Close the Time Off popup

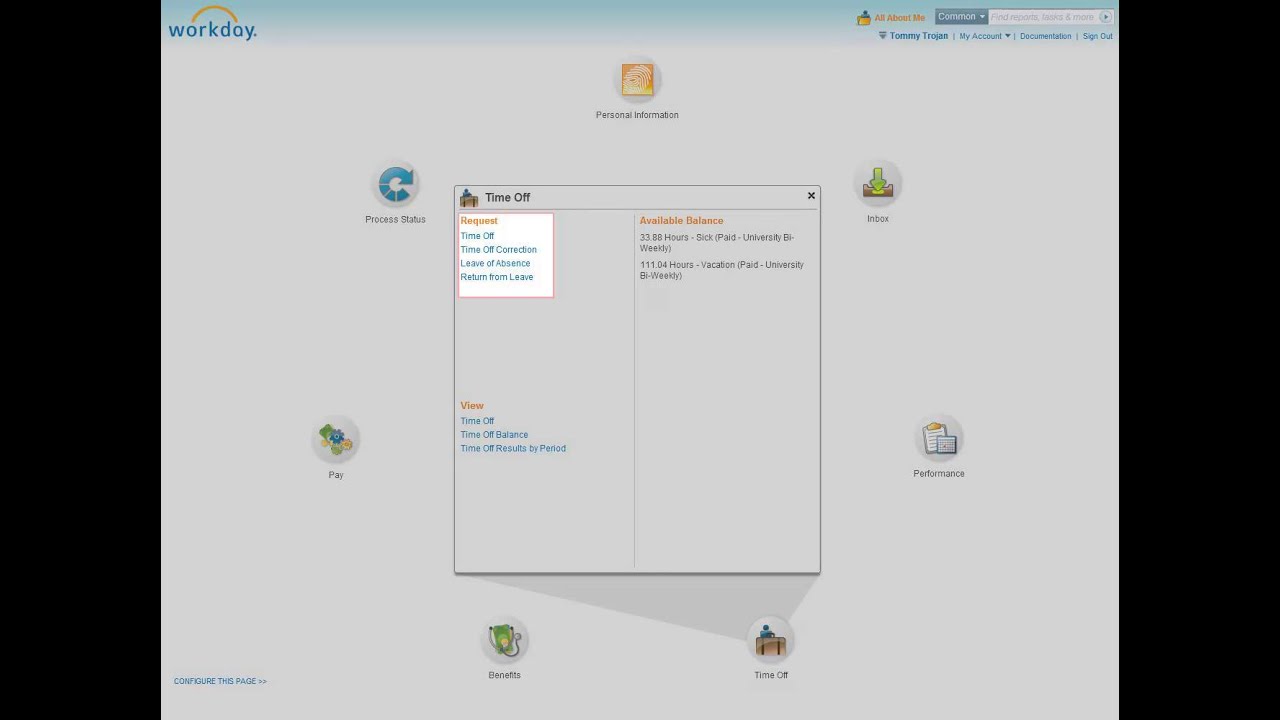(811, 196)
